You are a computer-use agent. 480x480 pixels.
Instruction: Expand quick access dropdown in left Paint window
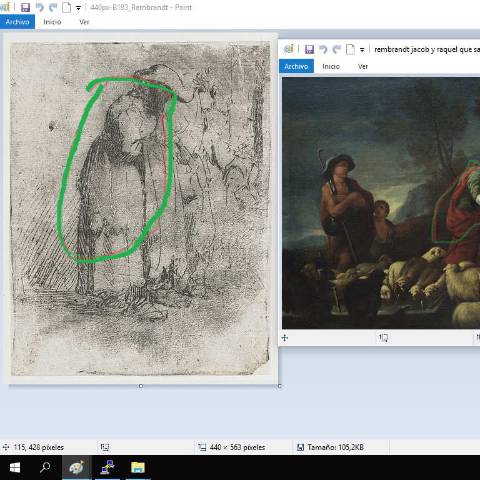click(x=78, y=8)
